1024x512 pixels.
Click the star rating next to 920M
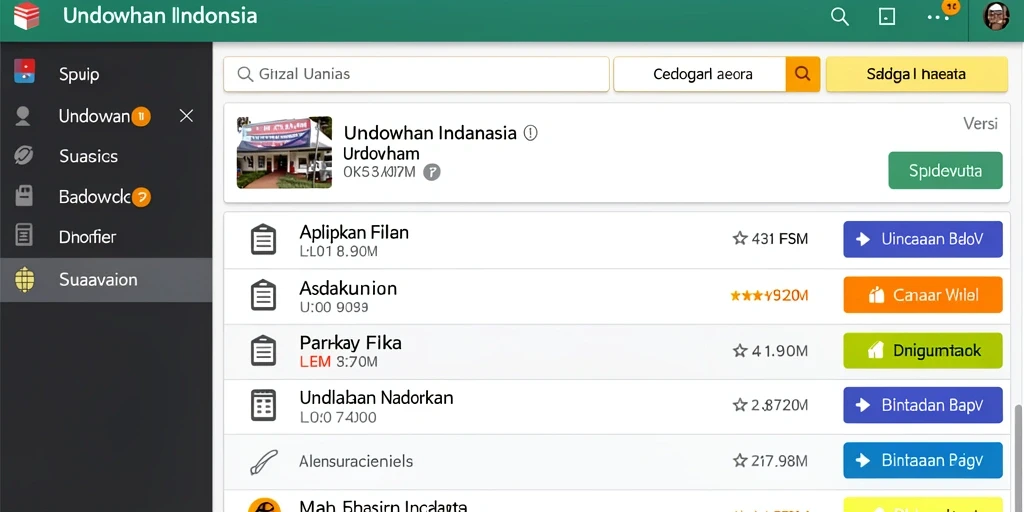751,296
